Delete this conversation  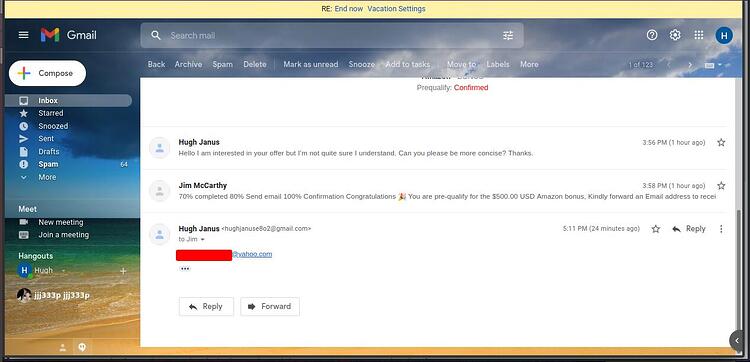pyautogui.click(x=255, y=64)
